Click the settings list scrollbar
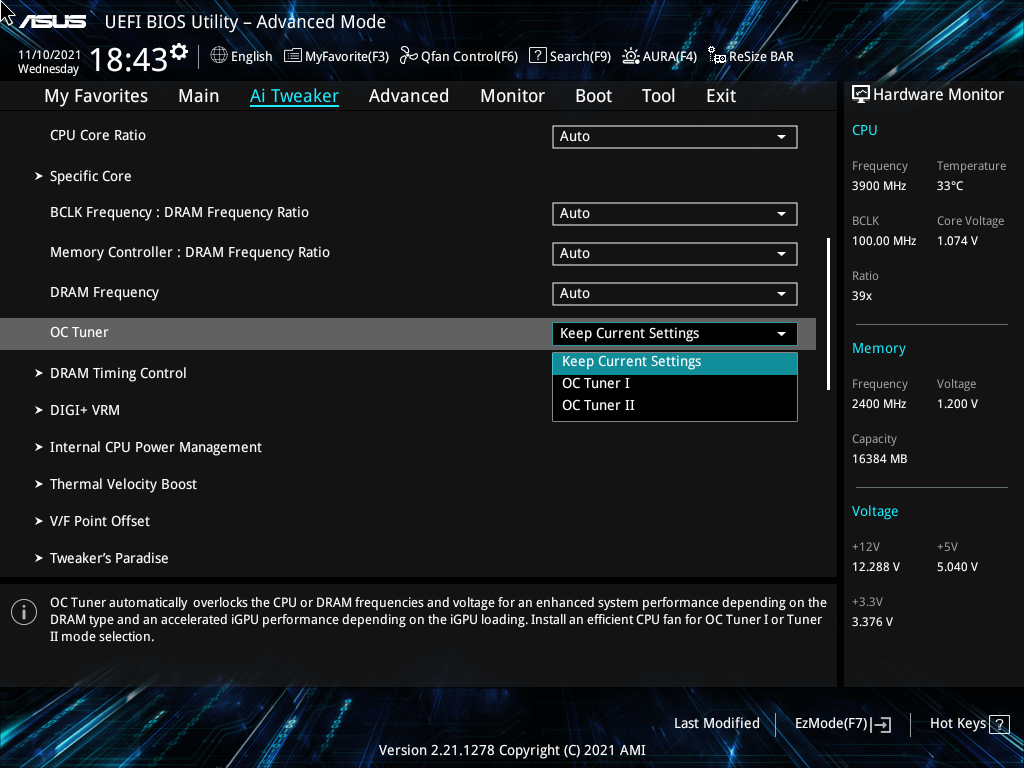Image resolution: width=1024 pixels, height=768 pixels. [x=828, y=313]
